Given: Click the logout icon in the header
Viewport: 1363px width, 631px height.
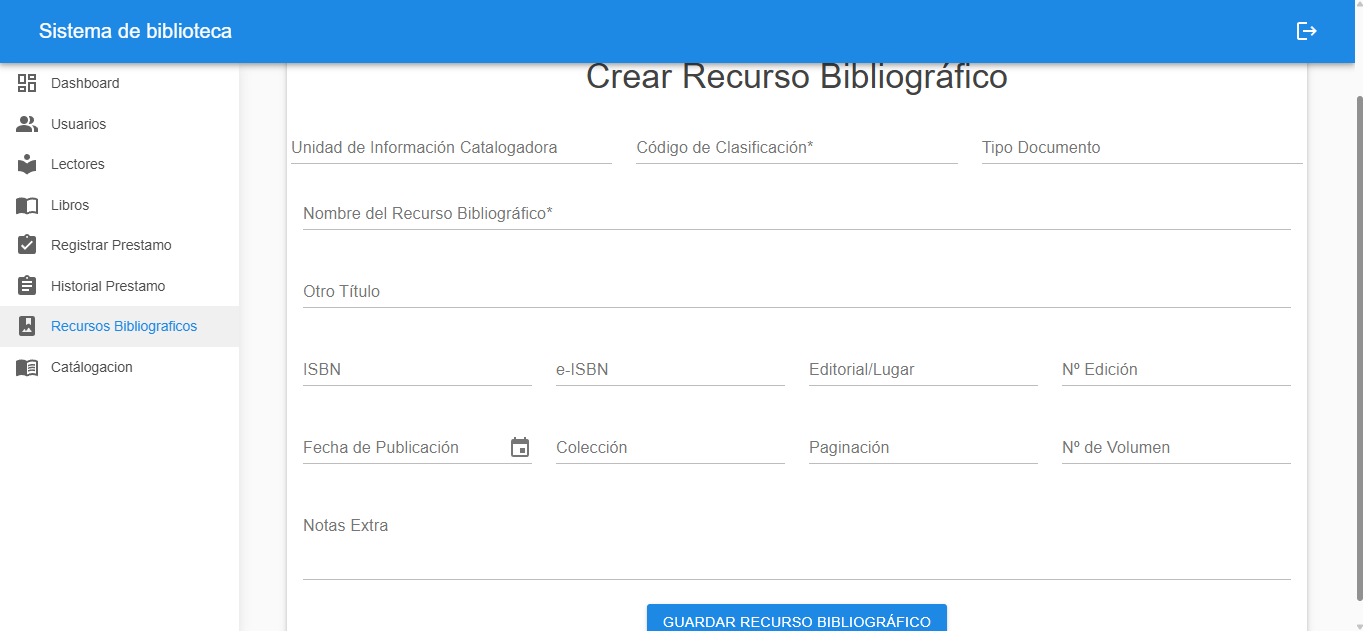Looking at the screenshot, I should click(1307, 30).
